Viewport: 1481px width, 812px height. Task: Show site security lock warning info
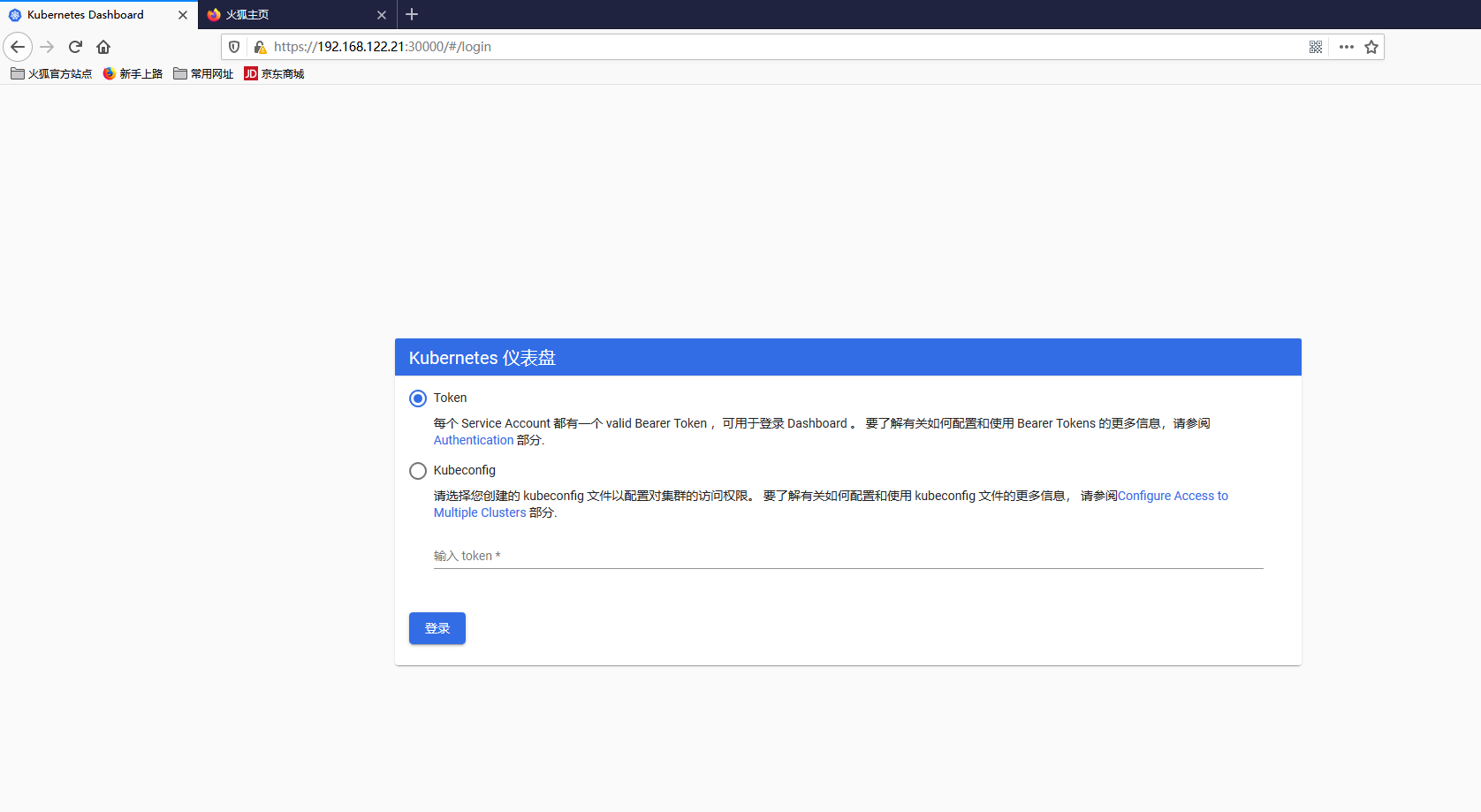(x=260, y=47)
